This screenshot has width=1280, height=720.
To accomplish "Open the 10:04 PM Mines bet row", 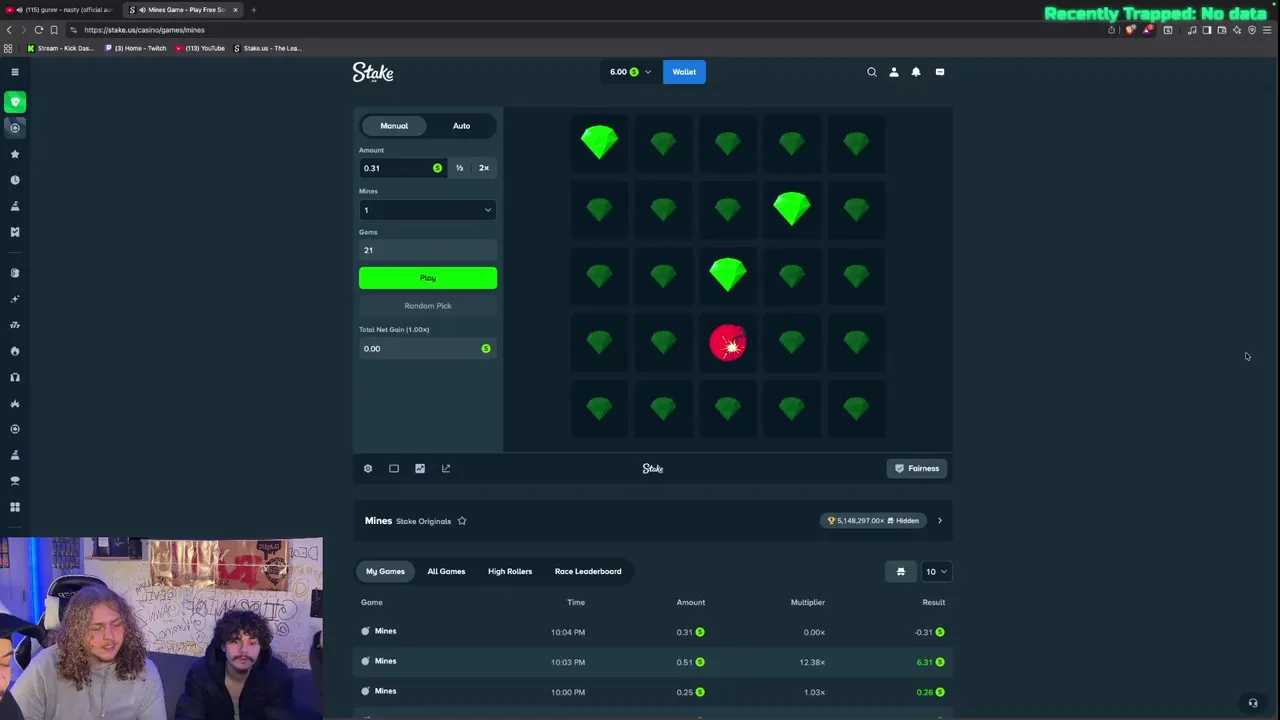I will pos(653,632).
